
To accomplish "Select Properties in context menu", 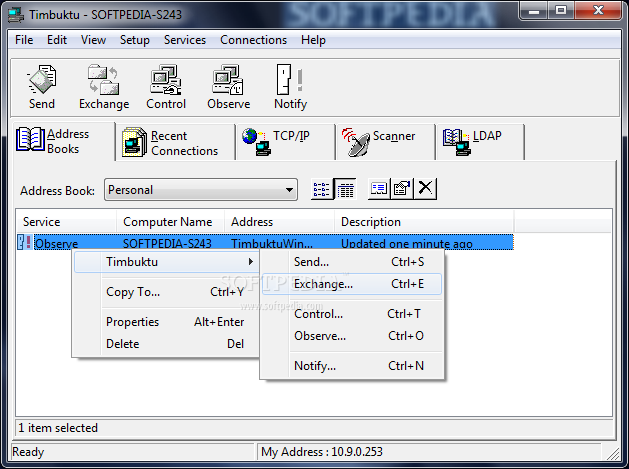I will (x=166, y=322).
